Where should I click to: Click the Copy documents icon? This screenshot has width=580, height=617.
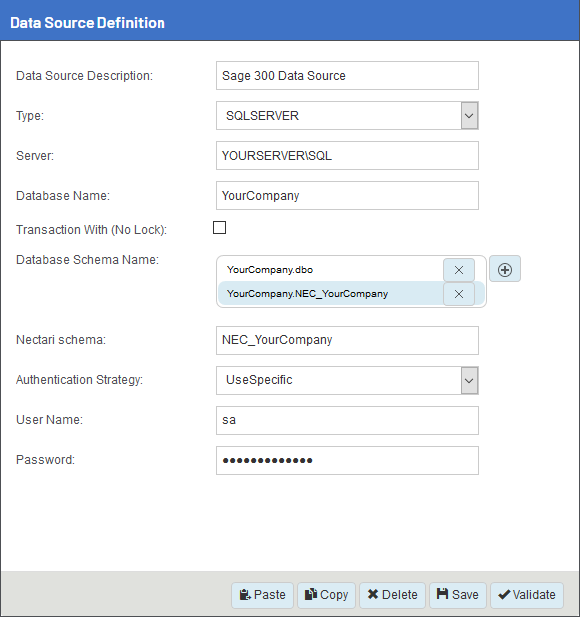(311, 594)
